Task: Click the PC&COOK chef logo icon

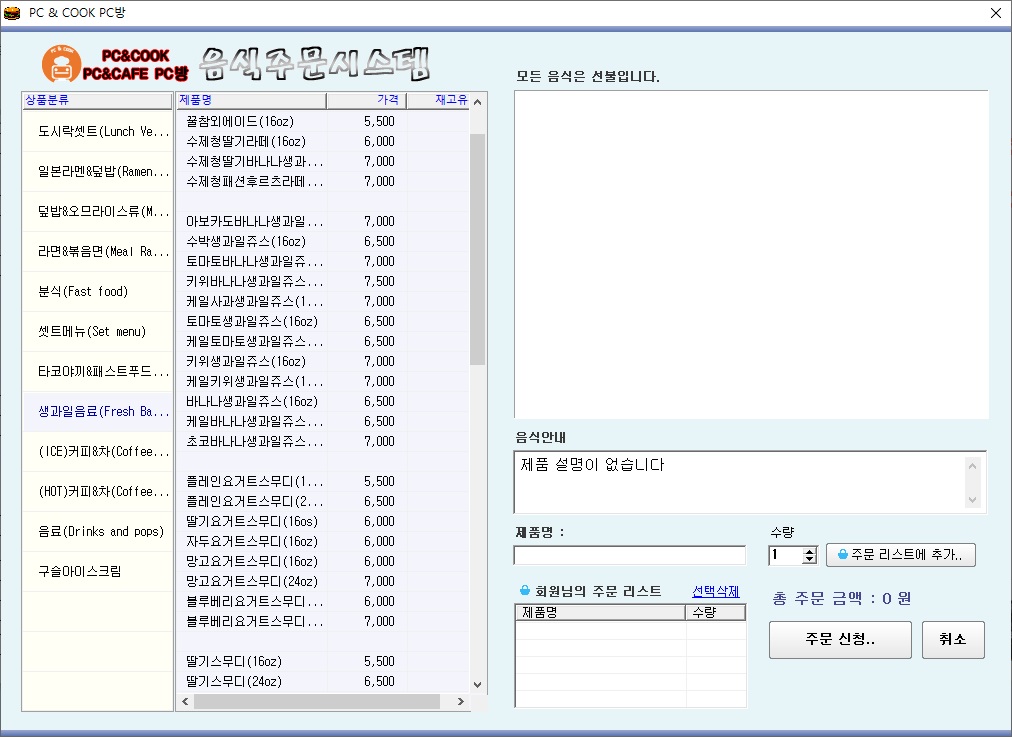Action: point(61,64)
